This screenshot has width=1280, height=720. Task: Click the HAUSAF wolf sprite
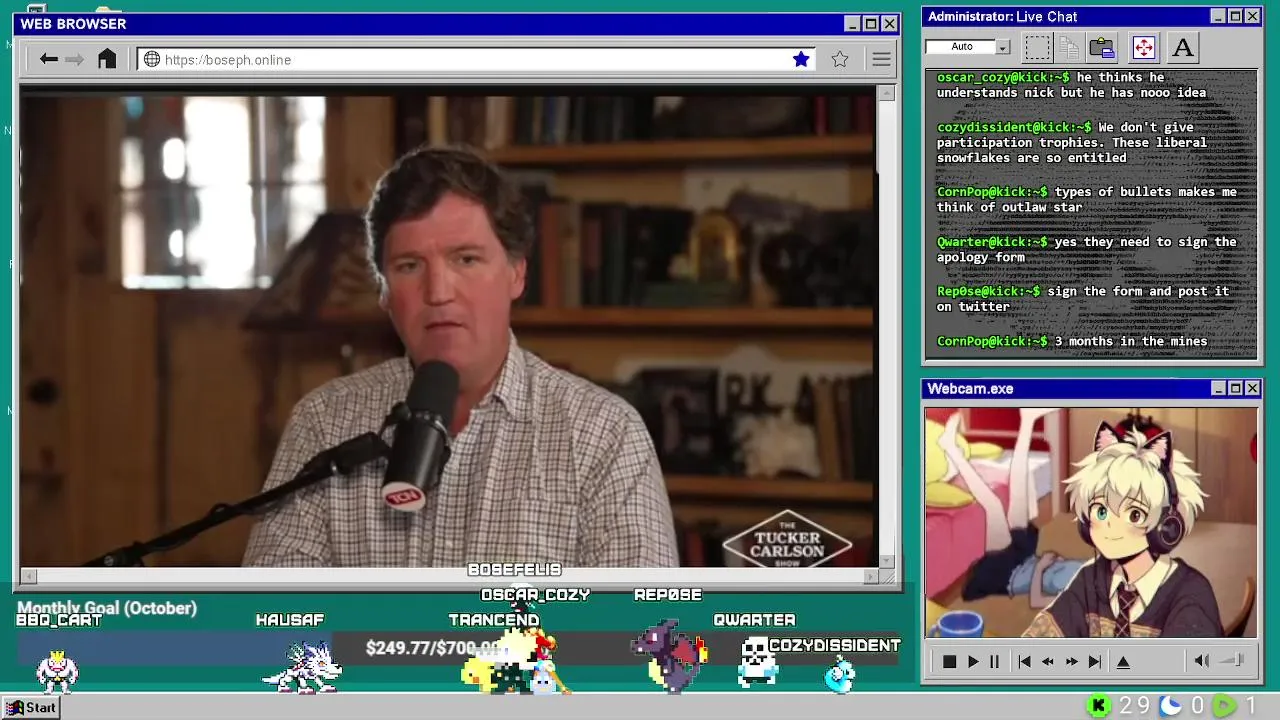pyautogui.click(x=301, y=668)
